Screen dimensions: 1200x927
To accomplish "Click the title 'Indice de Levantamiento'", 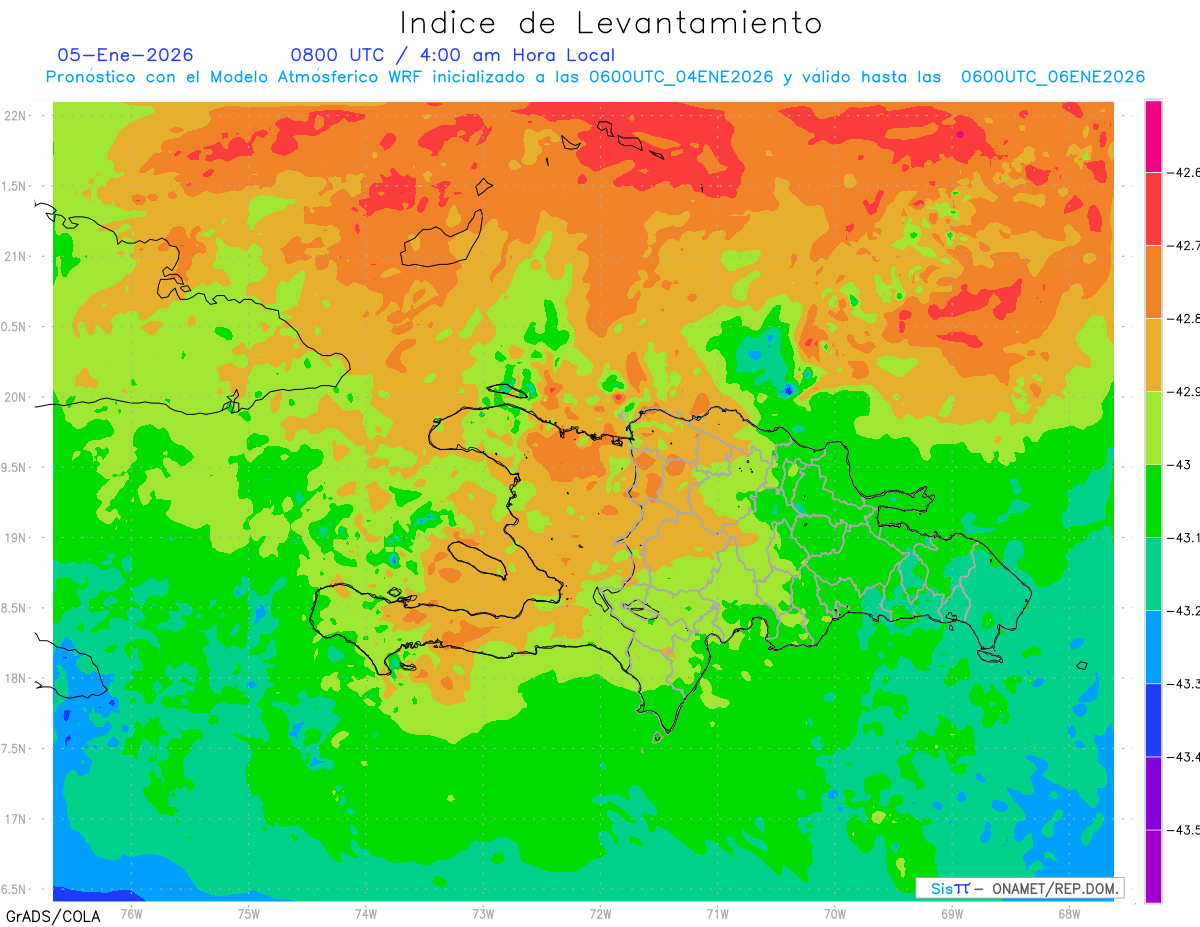I will (x=611, y=23).
